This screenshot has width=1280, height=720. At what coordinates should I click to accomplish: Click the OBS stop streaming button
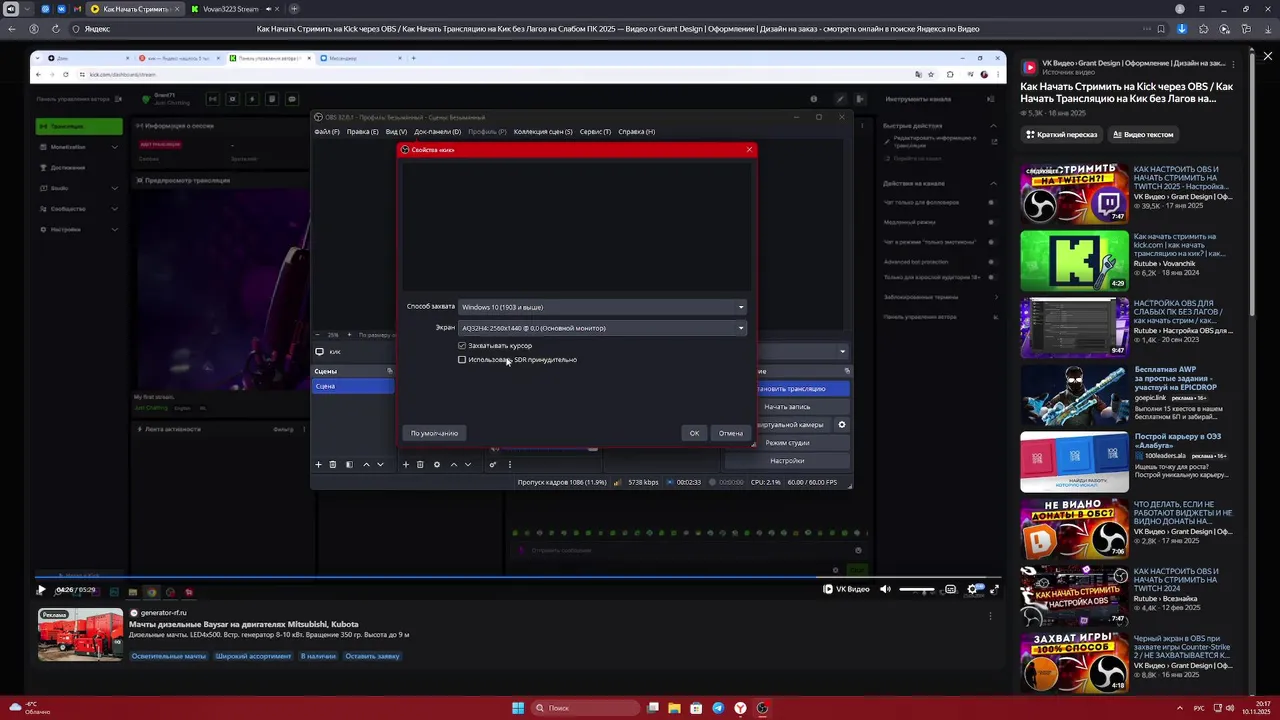coord(803,389)
